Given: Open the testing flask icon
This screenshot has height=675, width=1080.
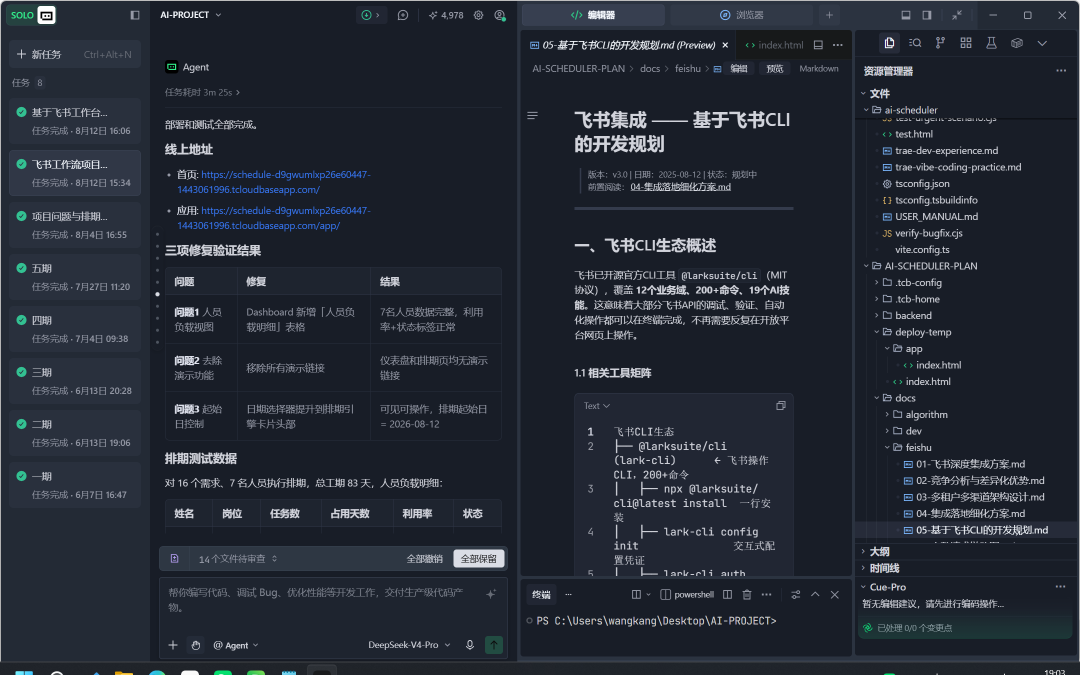Looking at the screenshot, I should (991, 43).
